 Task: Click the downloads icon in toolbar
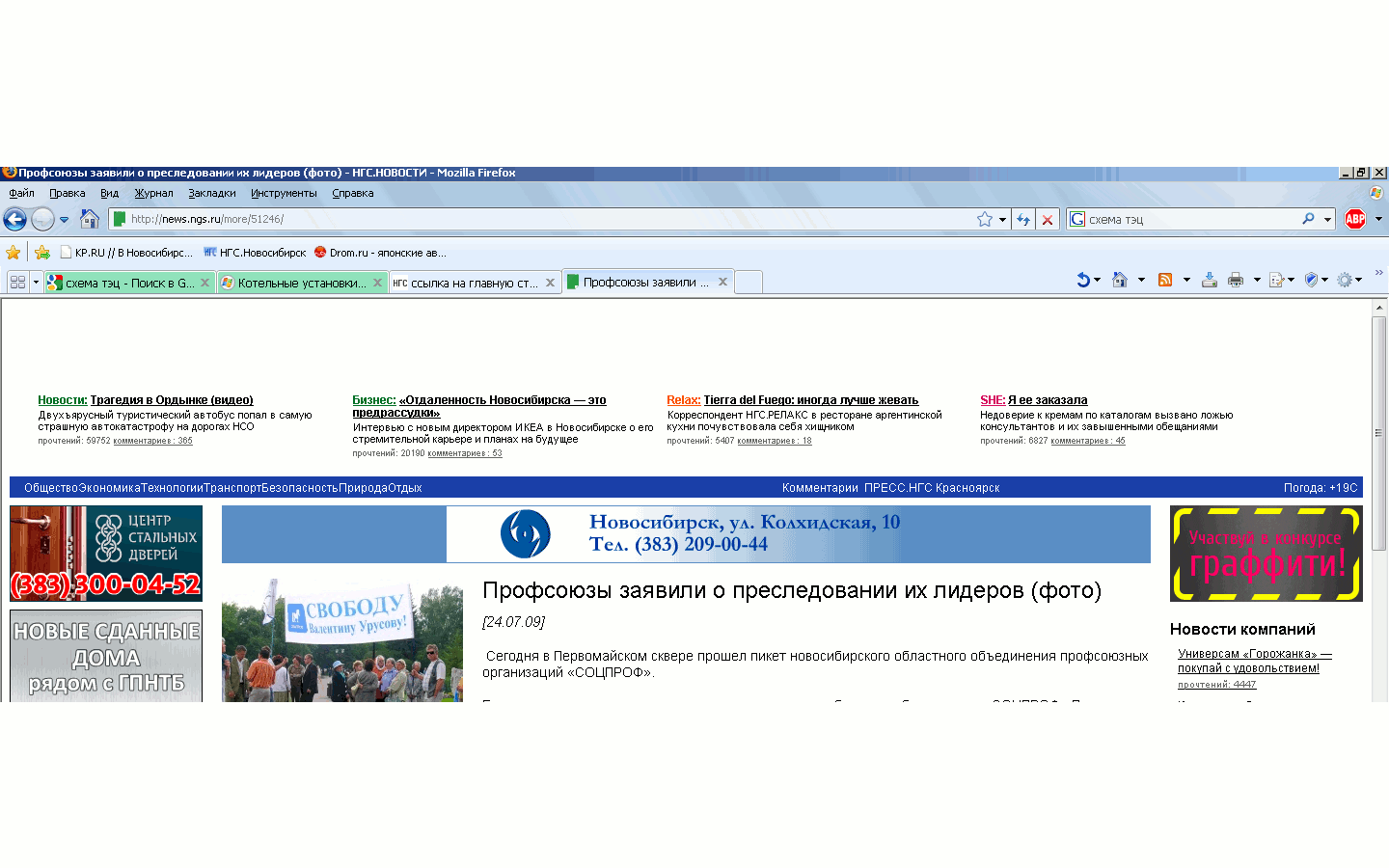[x=1209, y=280]
